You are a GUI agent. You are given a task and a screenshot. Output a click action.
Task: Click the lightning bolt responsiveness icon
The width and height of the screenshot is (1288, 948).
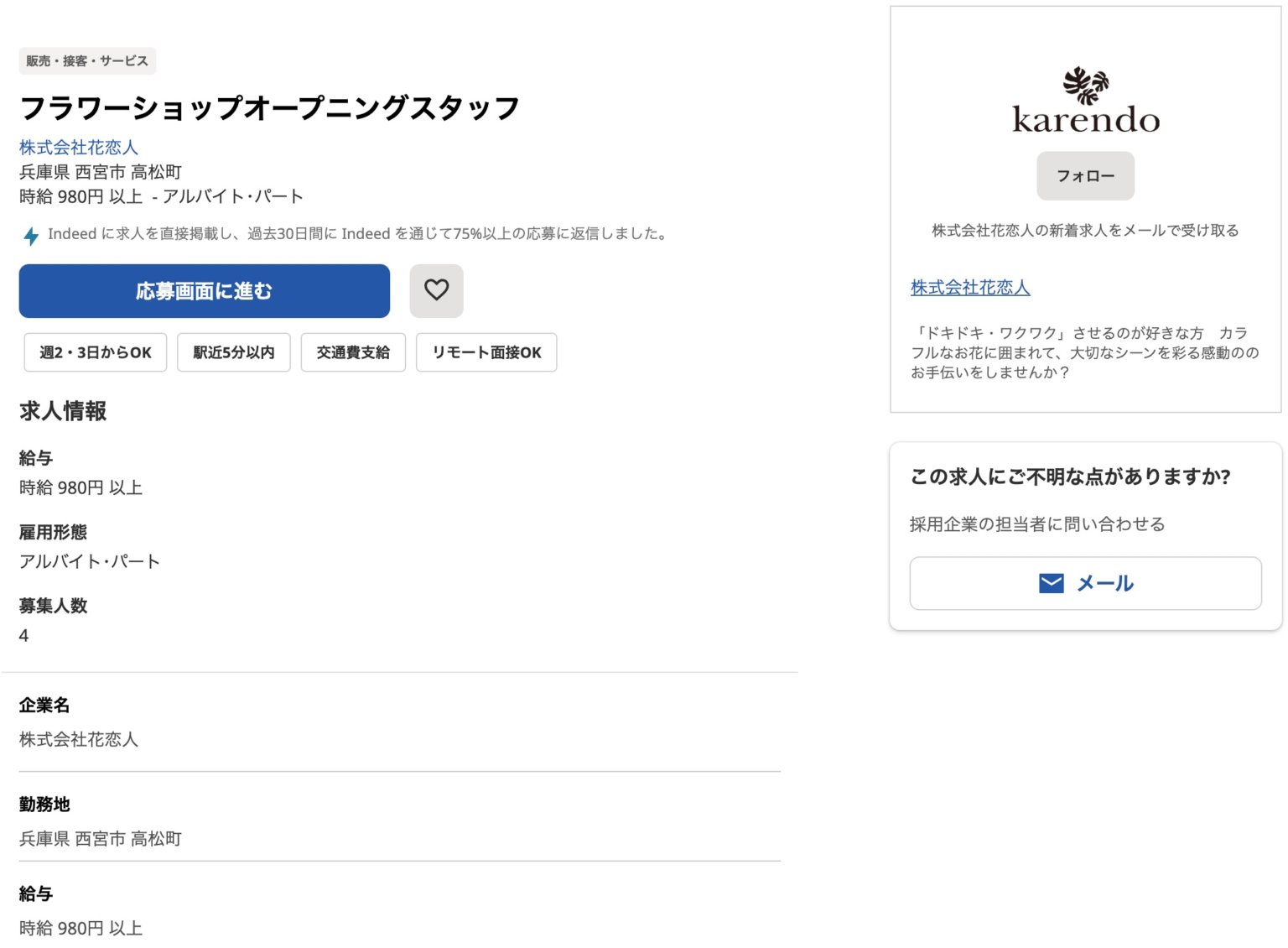pos(31,236)
